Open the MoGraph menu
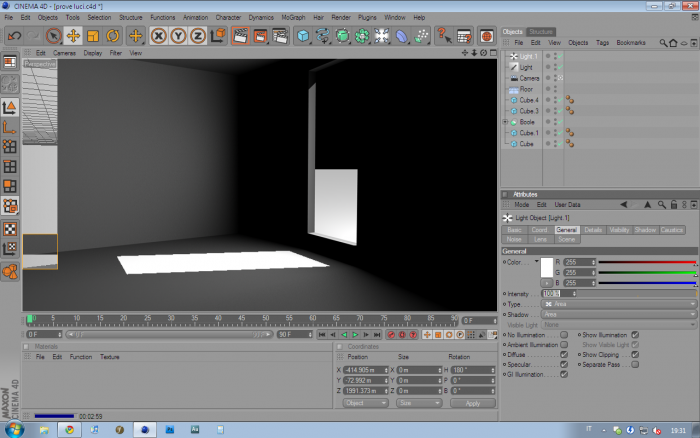Image resolution: width=700 pixels, height=438 pixels. click(x=293, y=17)
